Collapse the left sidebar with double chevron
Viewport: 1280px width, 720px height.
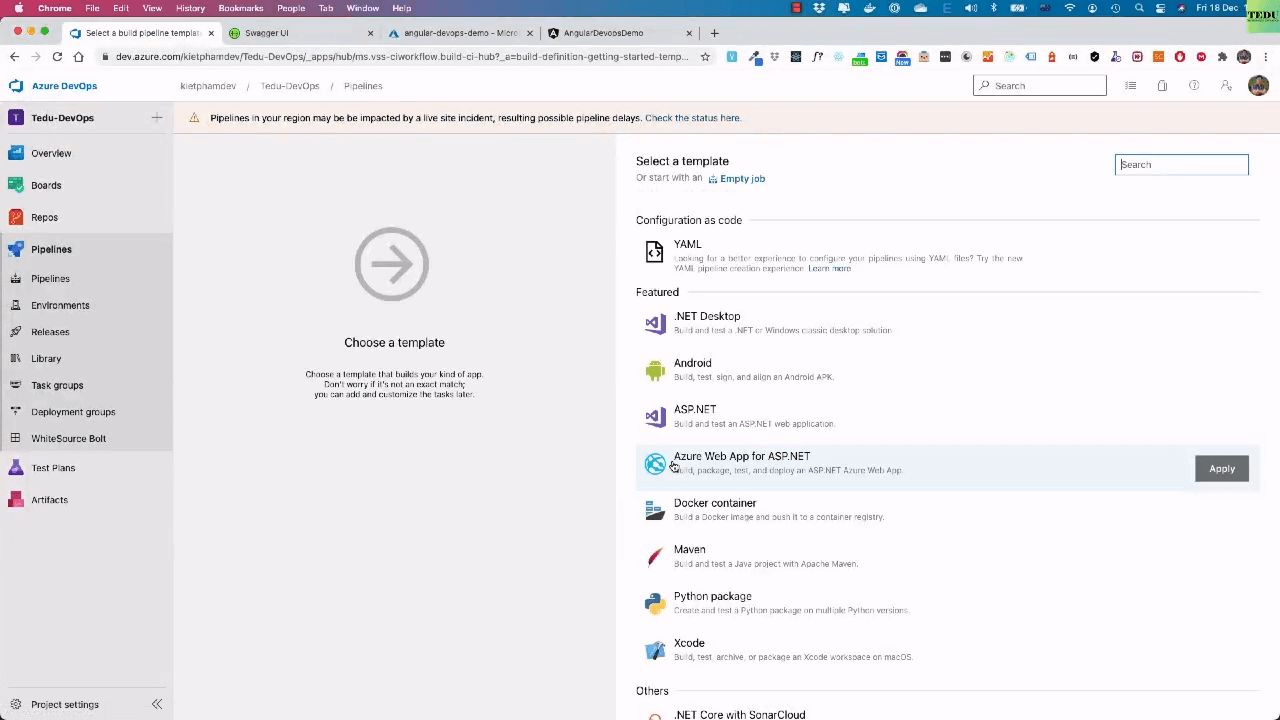(157, 704)
